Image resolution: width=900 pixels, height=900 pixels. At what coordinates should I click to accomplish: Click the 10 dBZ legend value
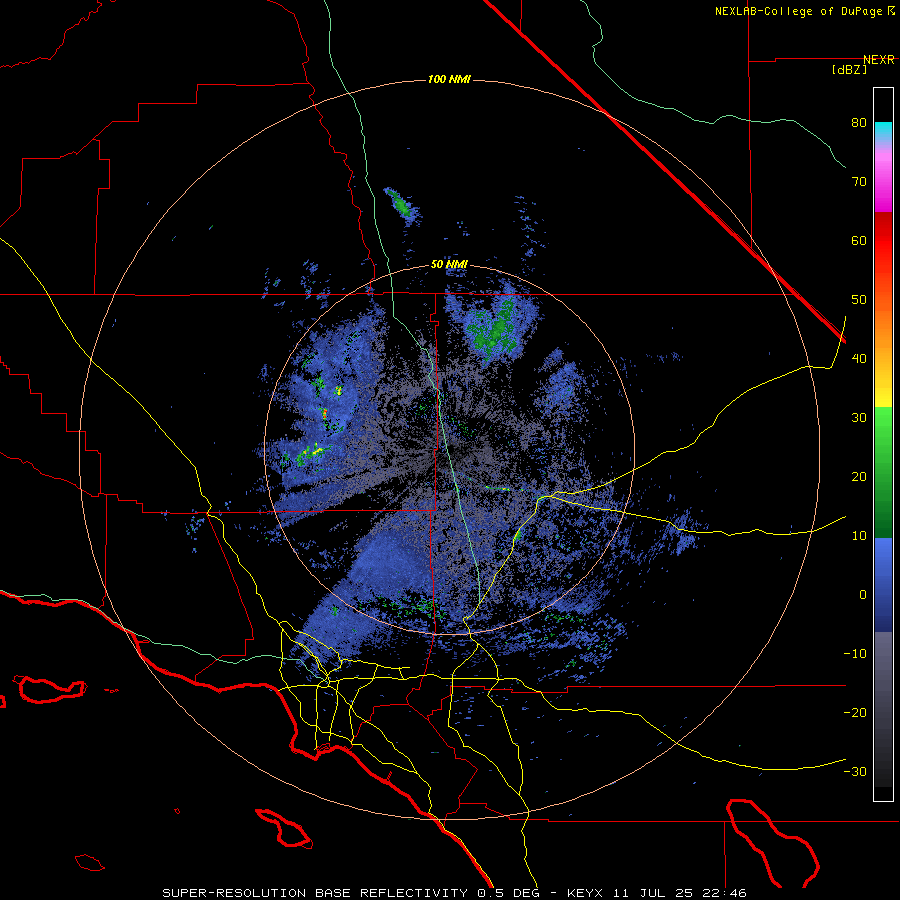pos(859,536)
